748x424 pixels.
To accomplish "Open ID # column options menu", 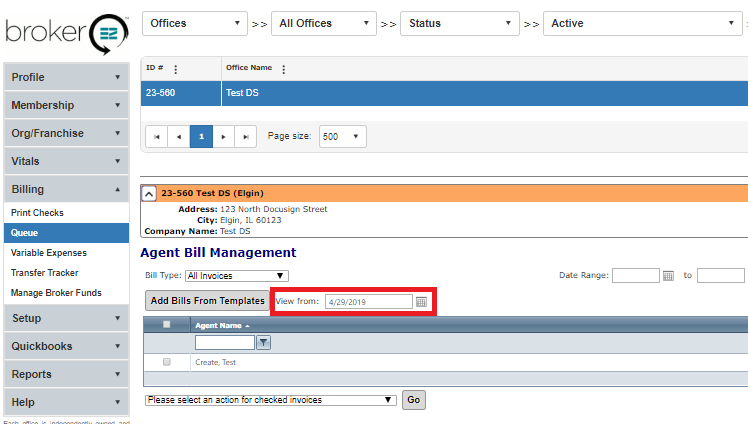I will [x=176, y=69].
